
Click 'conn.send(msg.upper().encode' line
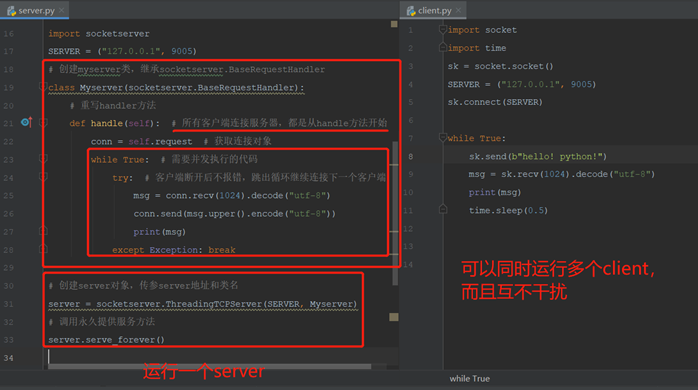[x=235, y=214]
